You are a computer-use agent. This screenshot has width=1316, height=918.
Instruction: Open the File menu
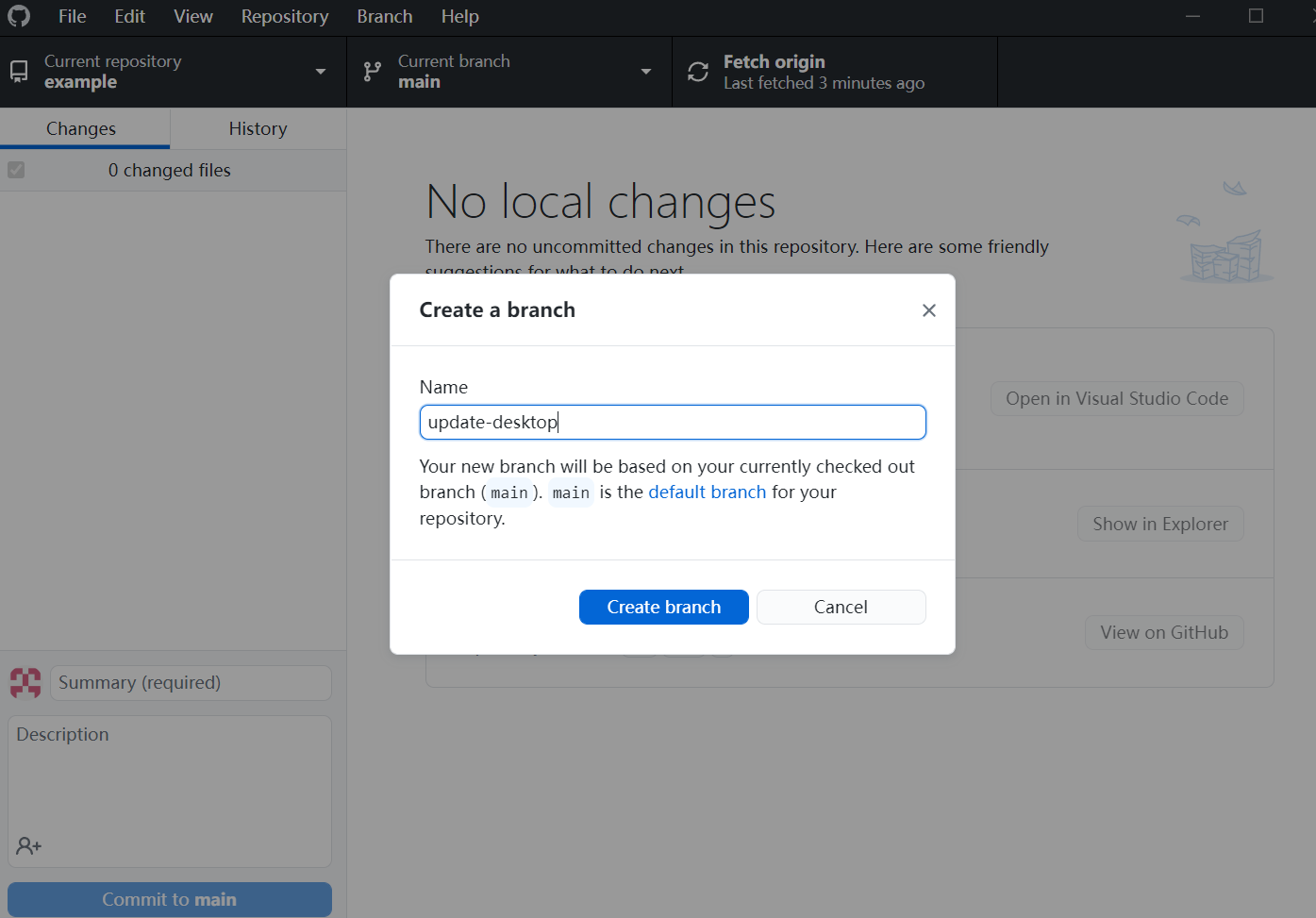coord(72,17)
